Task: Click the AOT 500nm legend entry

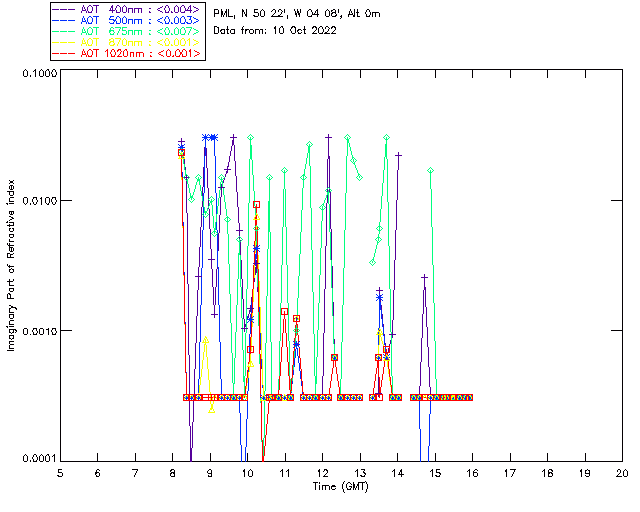Action: (127, 20)
